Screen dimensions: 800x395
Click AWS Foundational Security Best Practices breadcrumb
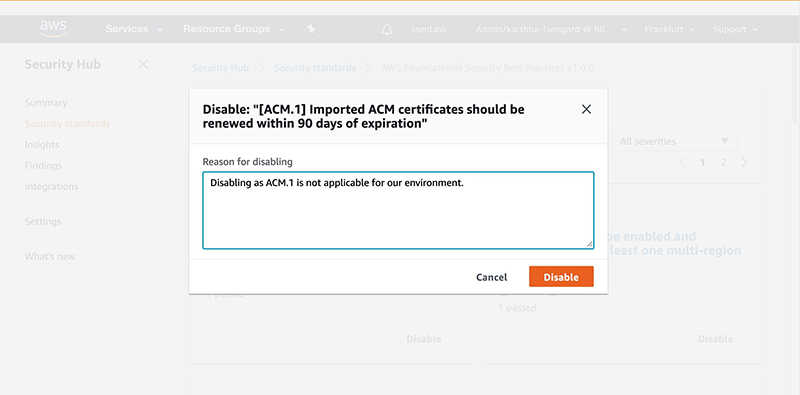coord(487,68)
